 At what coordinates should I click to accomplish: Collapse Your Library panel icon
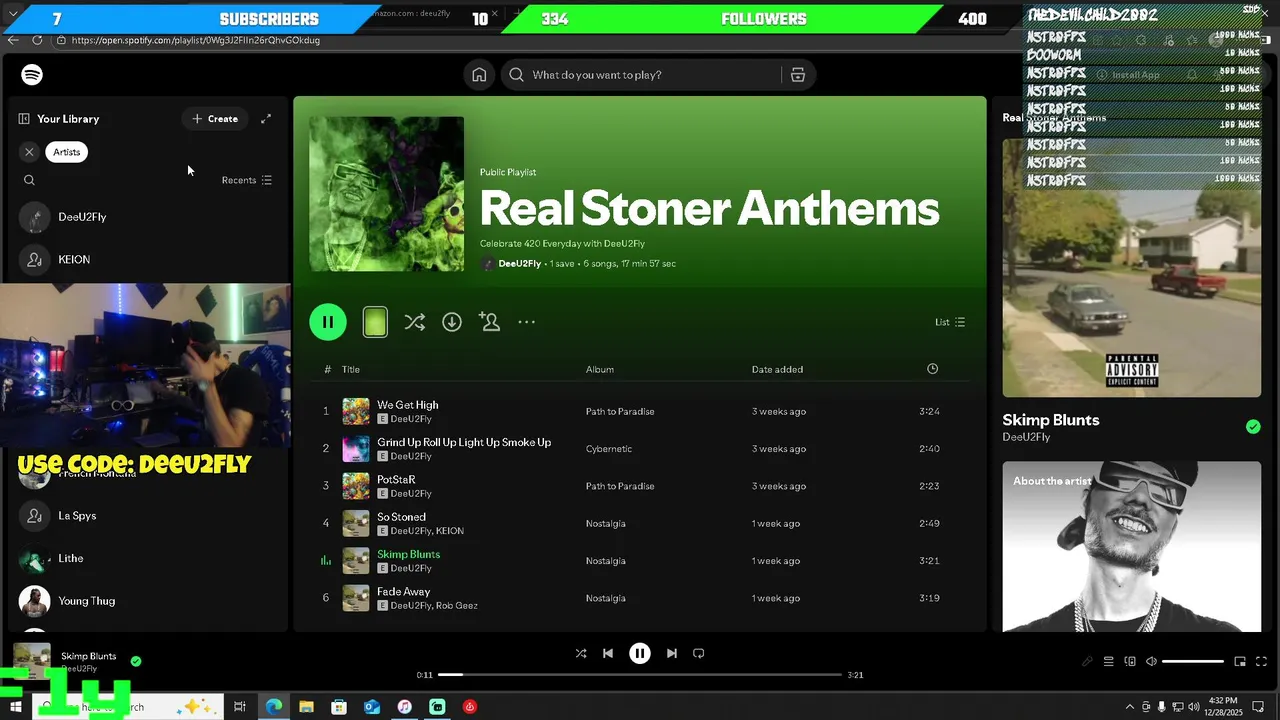coord(24,119)
